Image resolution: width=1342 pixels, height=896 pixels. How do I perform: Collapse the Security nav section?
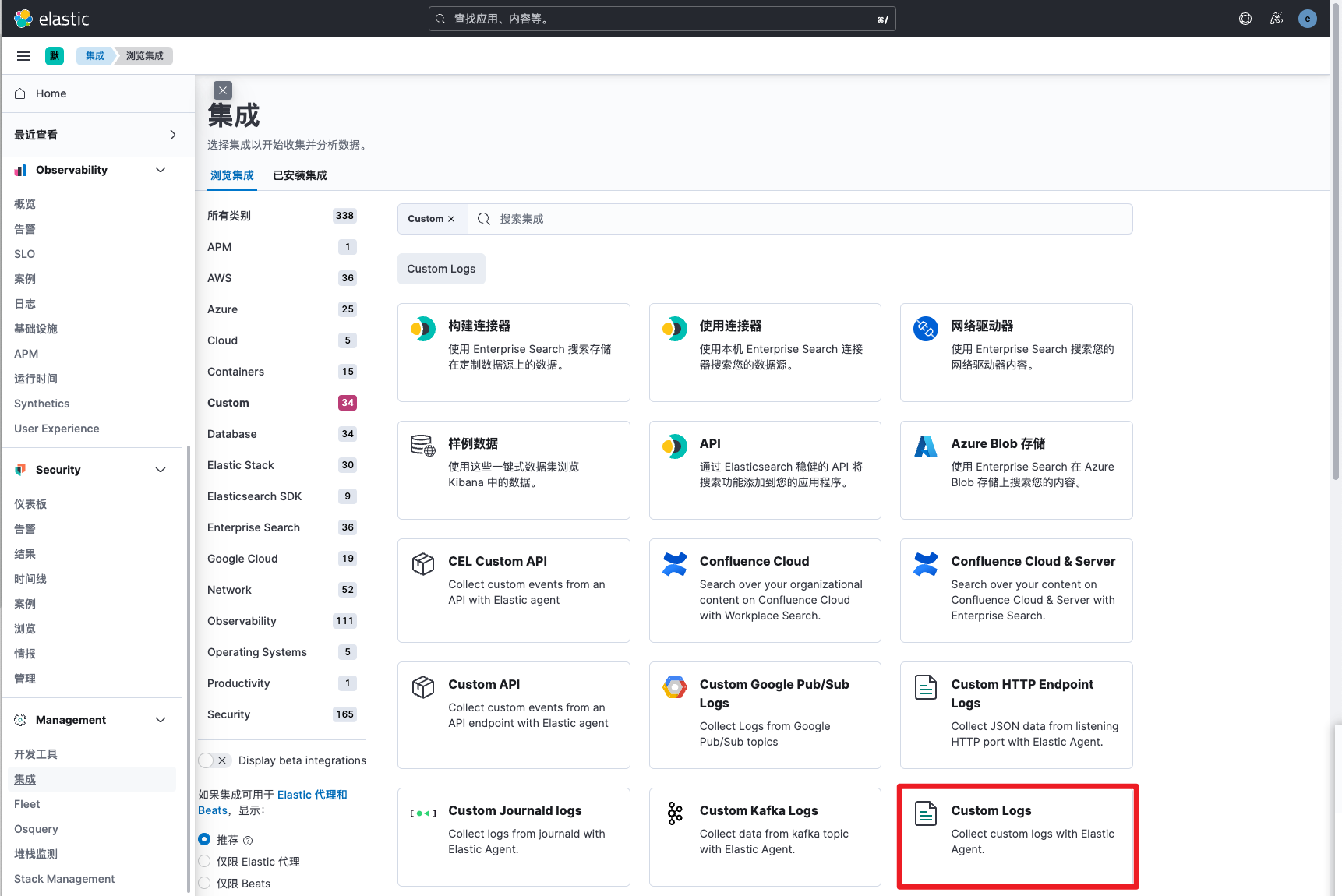[x=161, y=470]
